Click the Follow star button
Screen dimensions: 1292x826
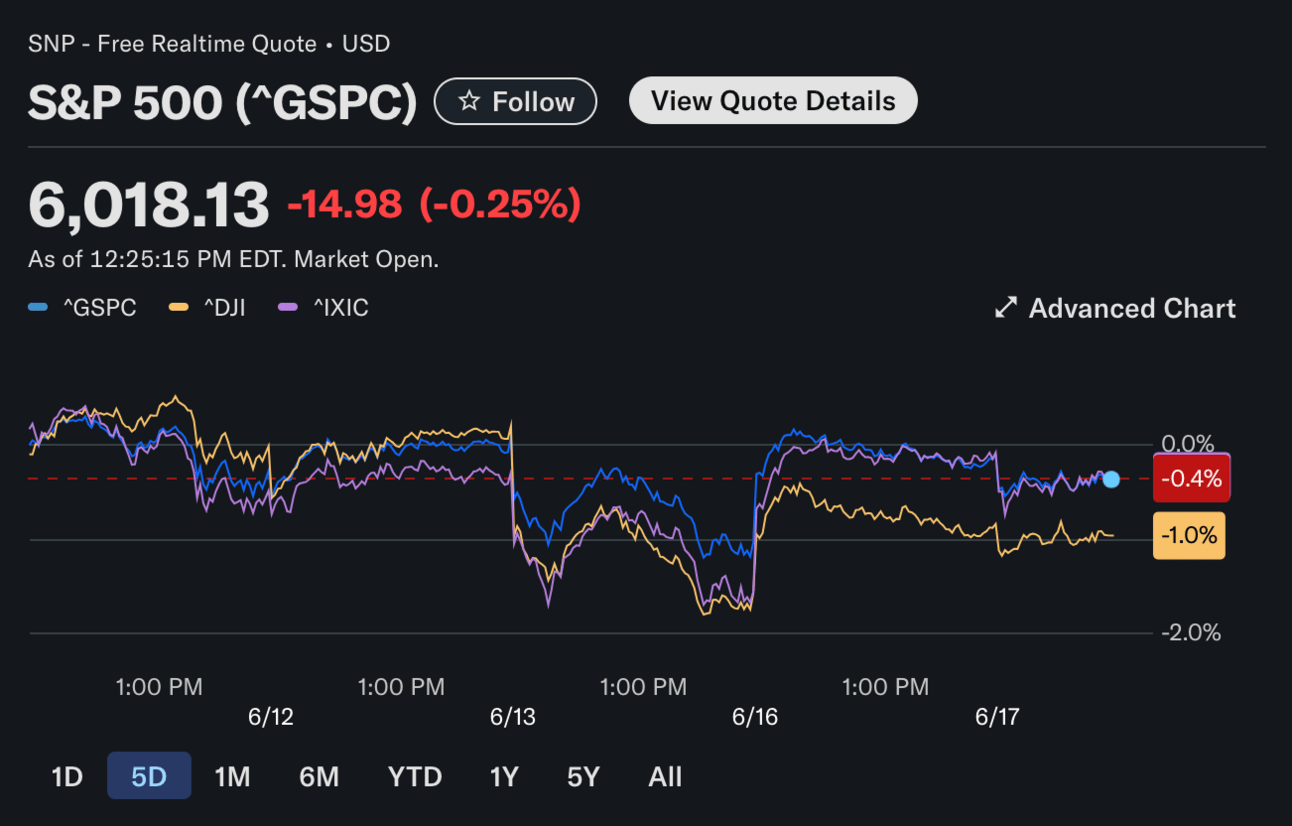(515, 101)
